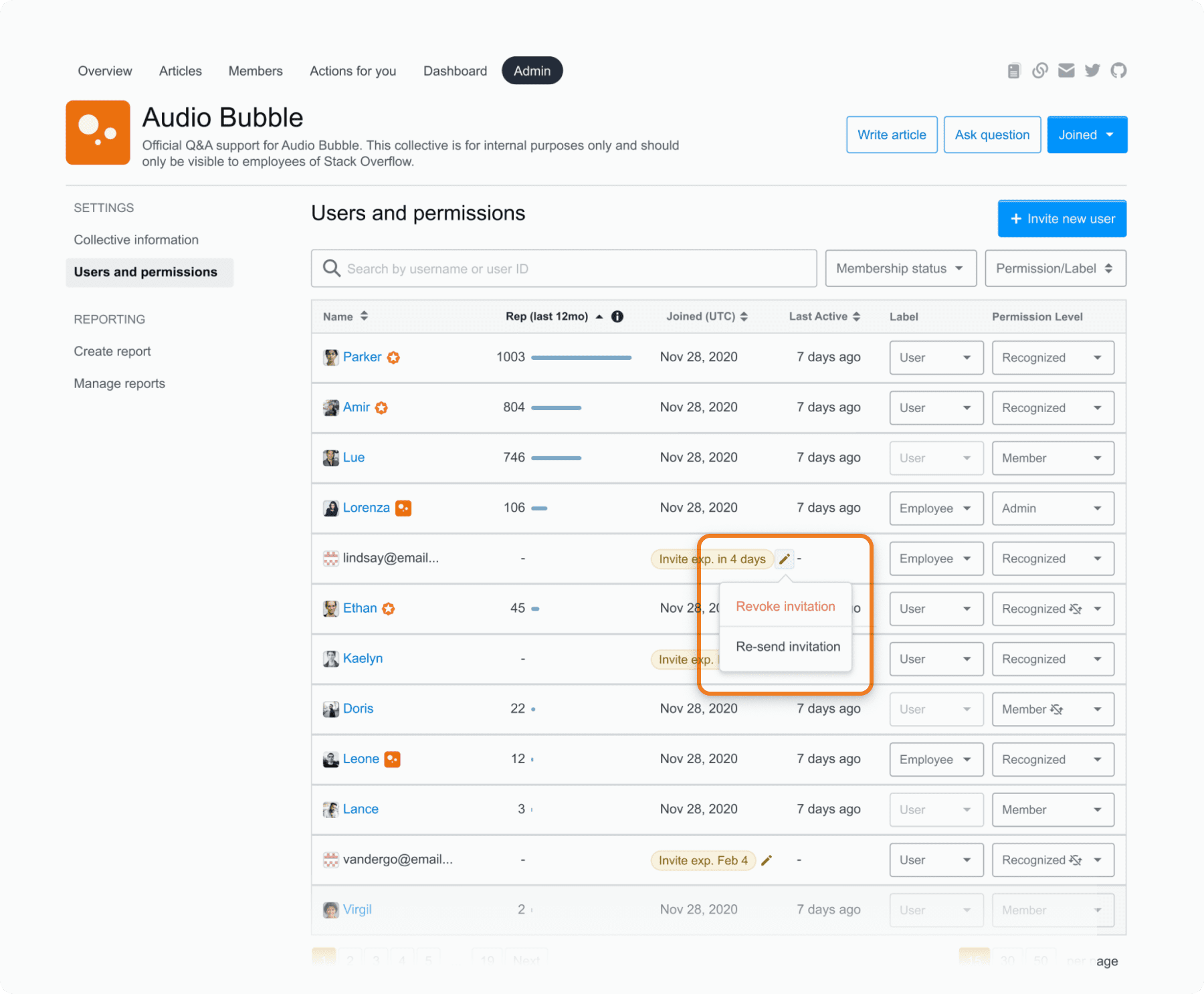Click Lue's reputation bar
Viewport: 1204px width, 994px height.
click(x=556, y=458)
